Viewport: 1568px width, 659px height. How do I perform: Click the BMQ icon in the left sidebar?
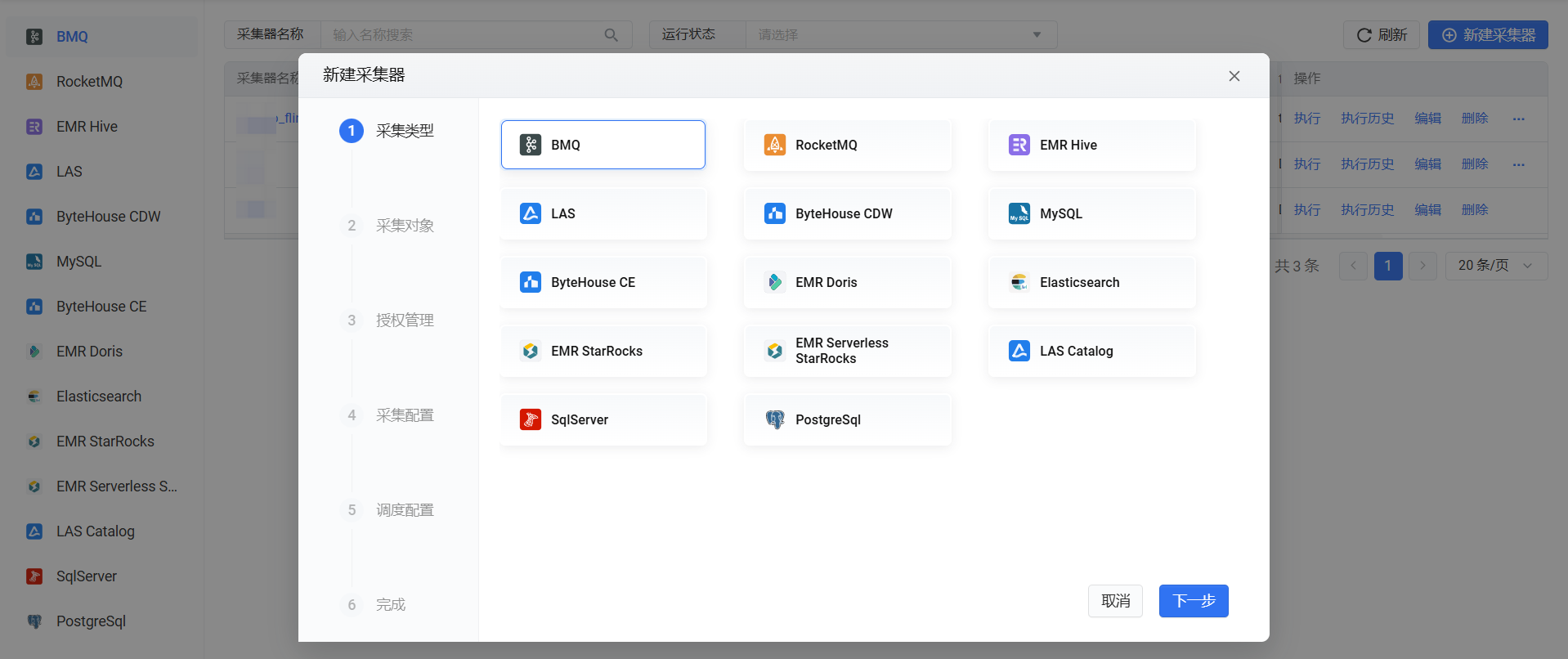(x=34, y=37)
